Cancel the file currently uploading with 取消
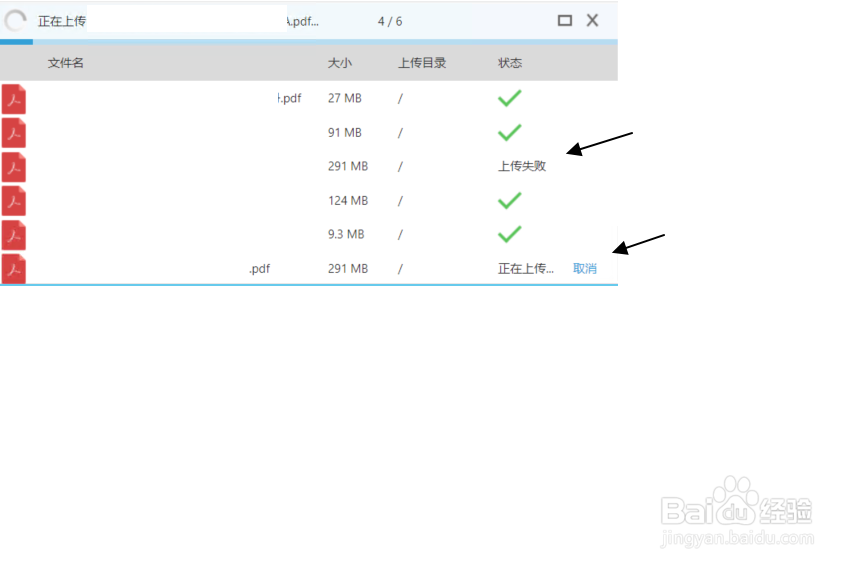 (x=584, y=268)
